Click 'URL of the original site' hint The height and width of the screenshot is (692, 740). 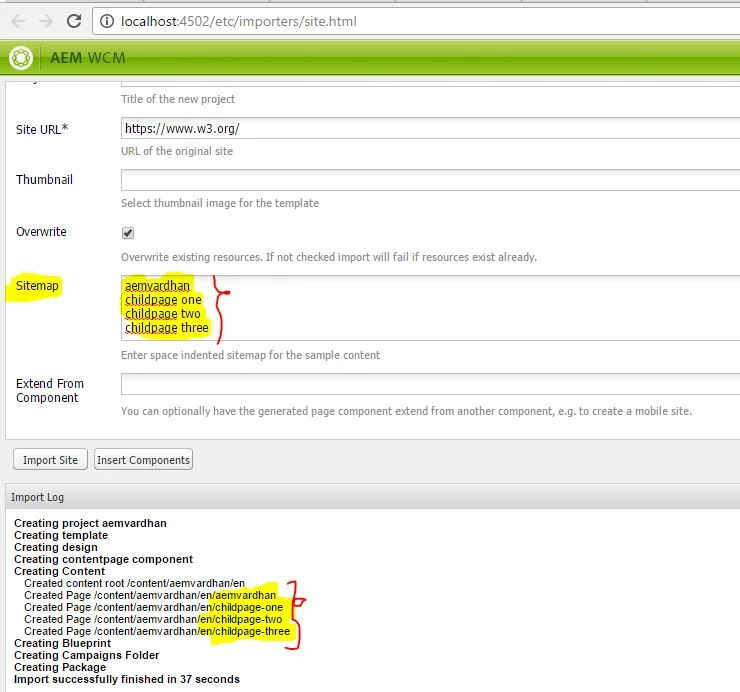click(177, 151)
